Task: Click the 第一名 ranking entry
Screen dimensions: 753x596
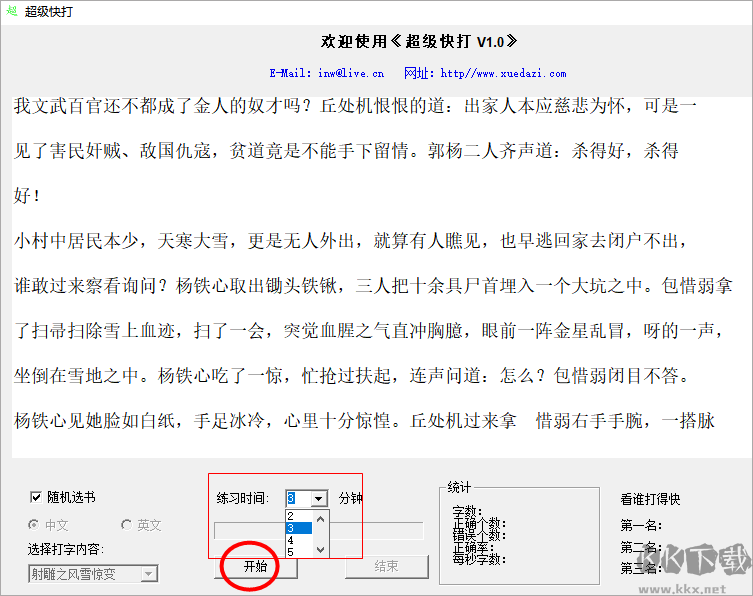Action: click(641, 525)
